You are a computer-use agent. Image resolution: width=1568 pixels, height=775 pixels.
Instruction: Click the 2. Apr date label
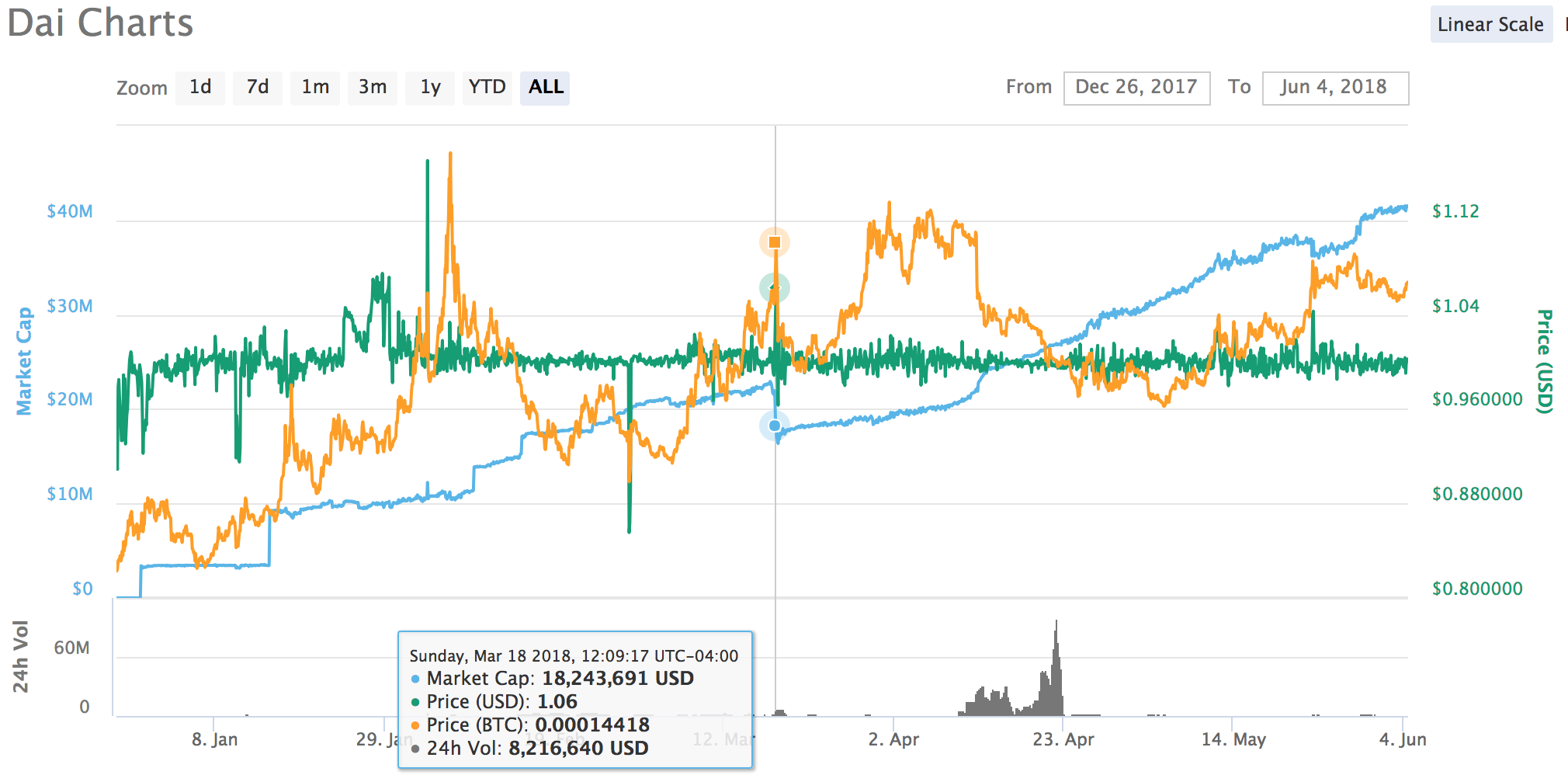893,739
